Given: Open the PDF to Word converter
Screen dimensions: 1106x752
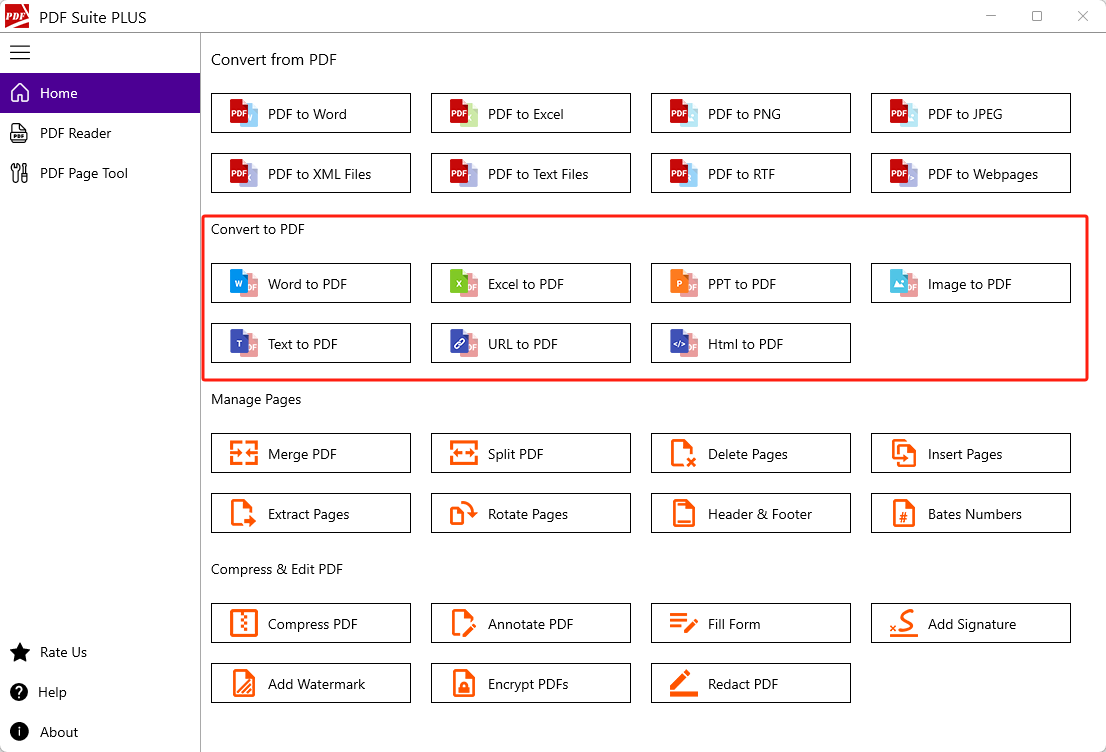Looking at the screenshot, I should coord(310,114).
